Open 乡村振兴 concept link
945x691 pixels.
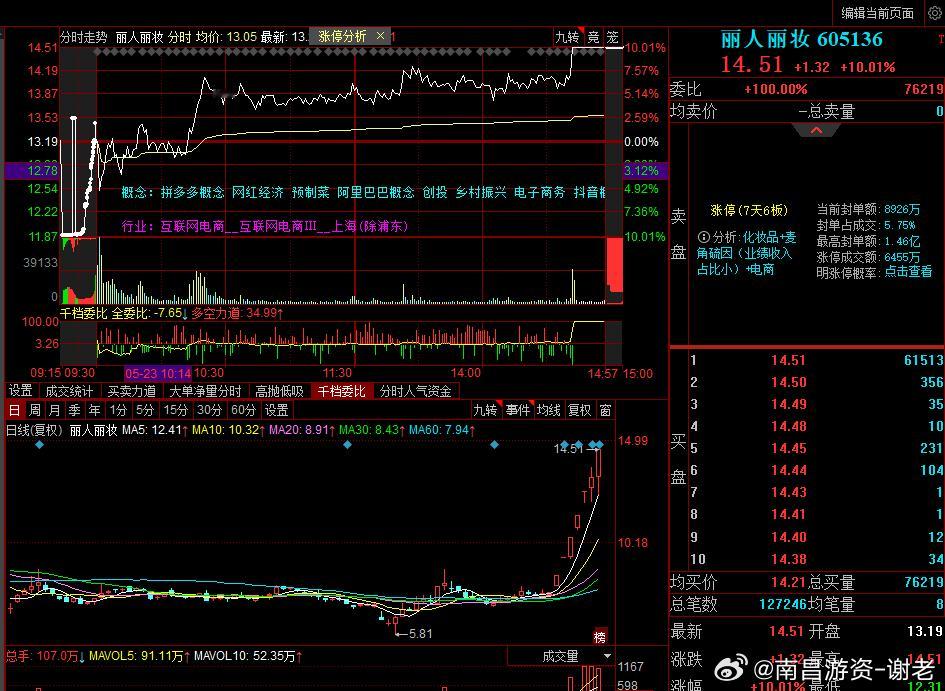coord(480,192)
